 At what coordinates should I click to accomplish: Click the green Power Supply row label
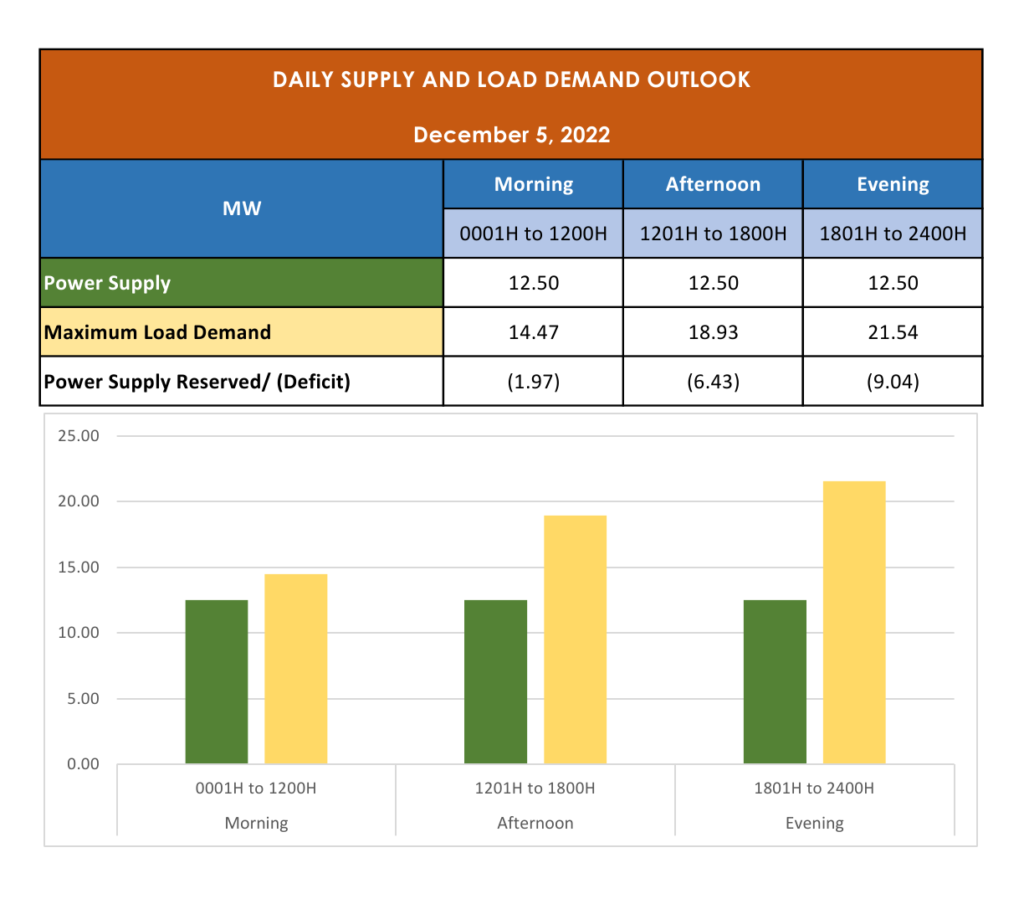click(242, 283)
